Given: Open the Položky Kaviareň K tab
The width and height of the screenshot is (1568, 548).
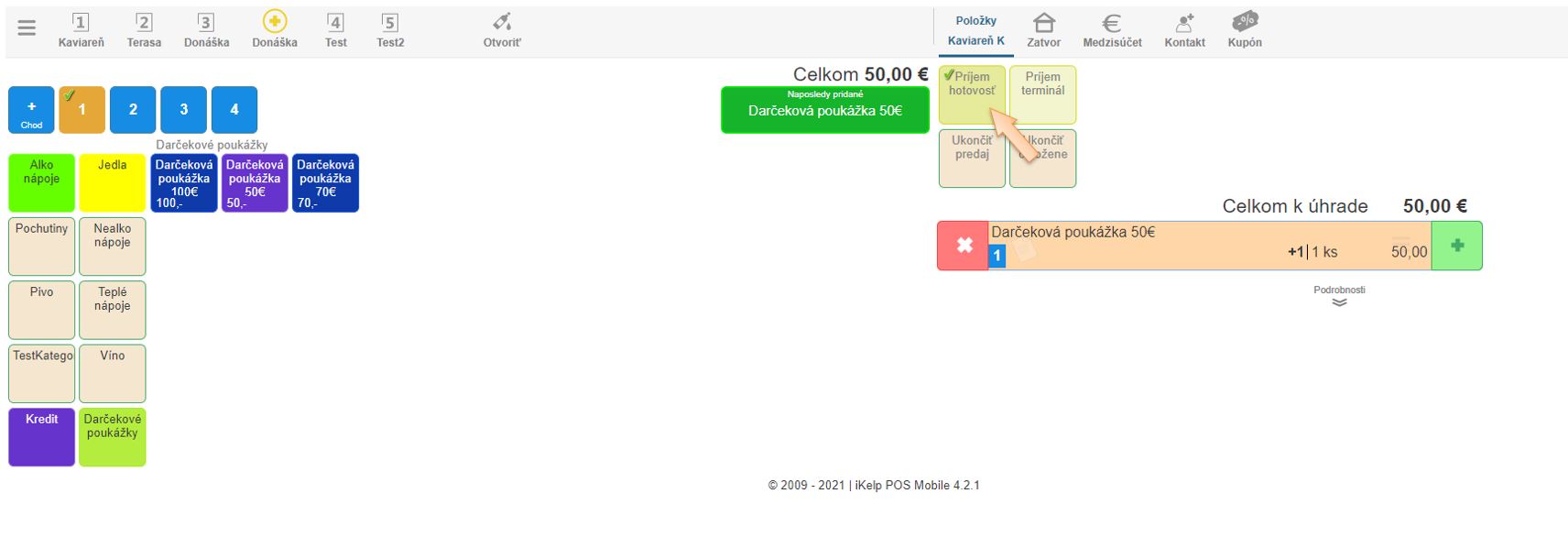Looking at the screenshot, I should tap(975, 30).
